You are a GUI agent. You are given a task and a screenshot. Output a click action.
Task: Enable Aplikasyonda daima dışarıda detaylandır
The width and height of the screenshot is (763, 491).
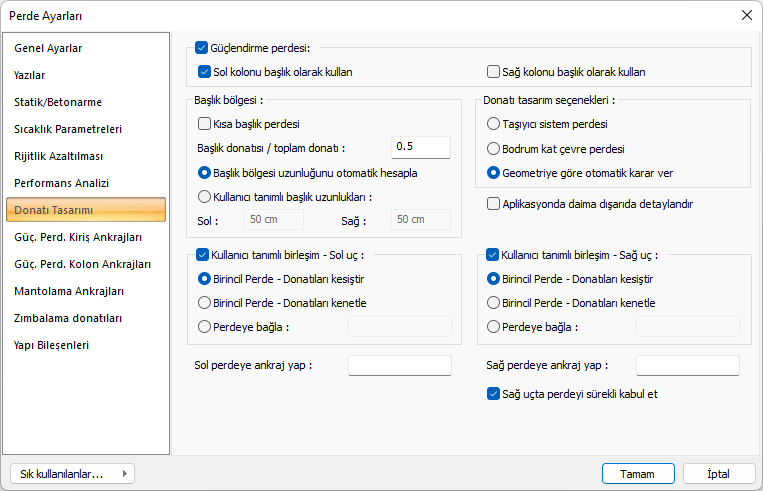(493, 204)
